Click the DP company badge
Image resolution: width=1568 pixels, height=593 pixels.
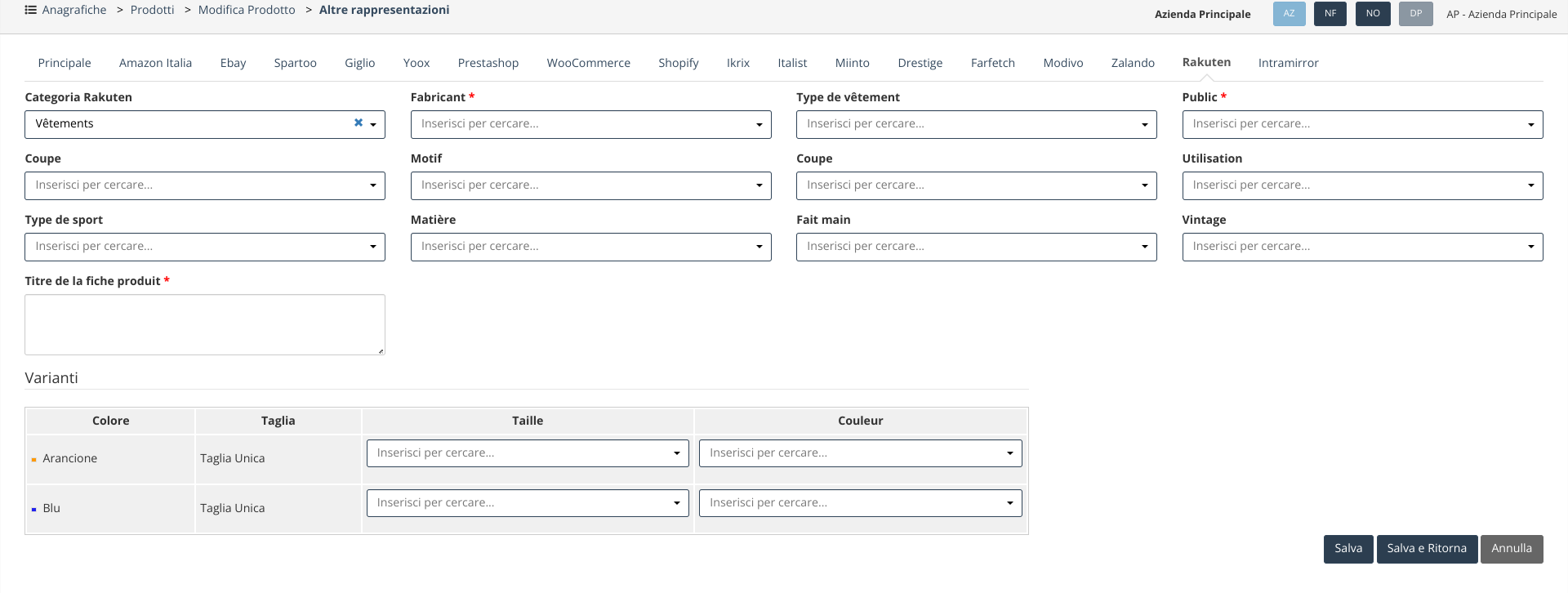(1416, 14)
